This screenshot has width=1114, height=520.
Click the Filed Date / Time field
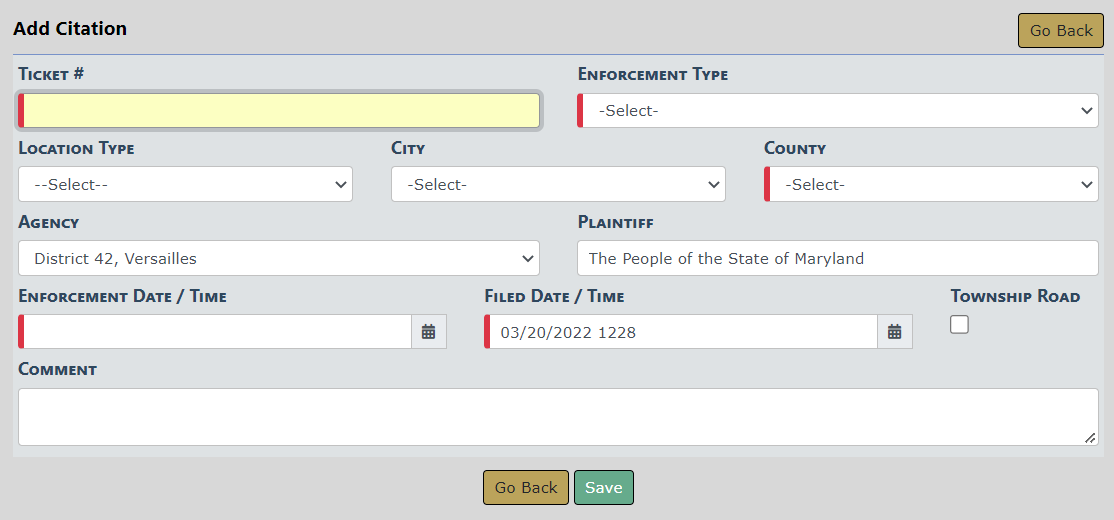pyautogui.click(x=682, y=332)
